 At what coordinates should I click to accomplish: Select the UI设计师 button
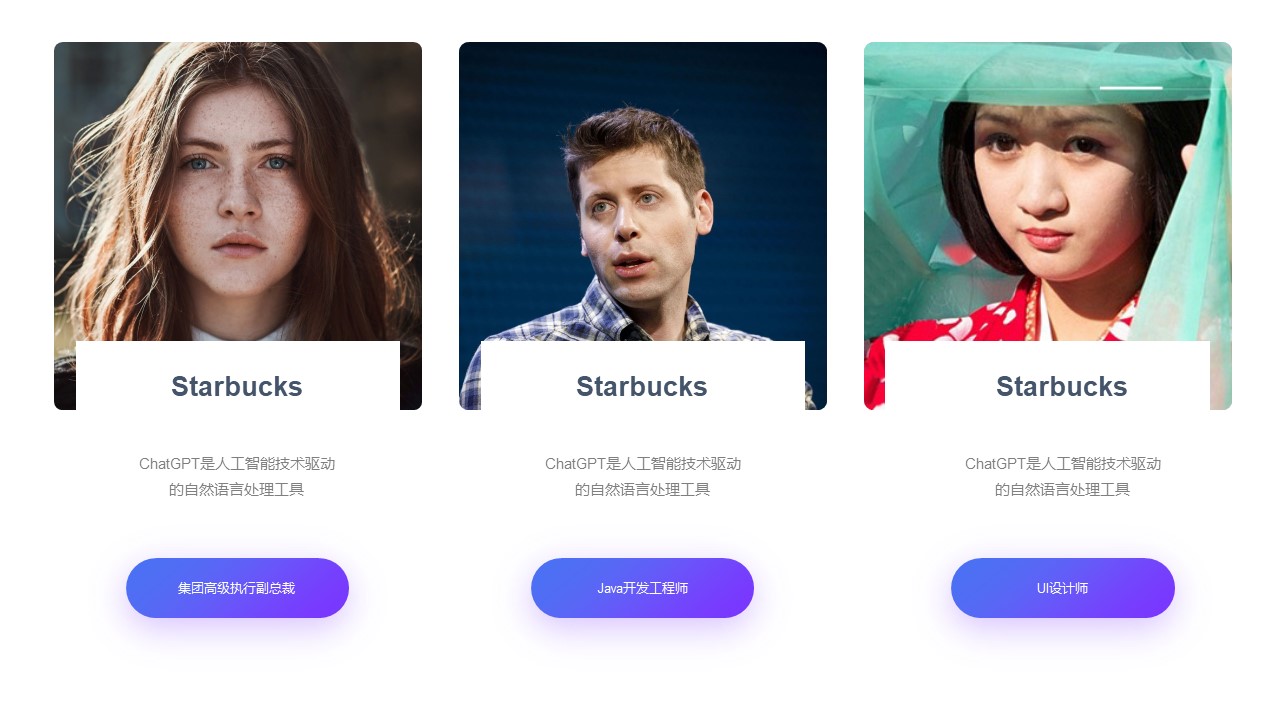coord(1063,588)
